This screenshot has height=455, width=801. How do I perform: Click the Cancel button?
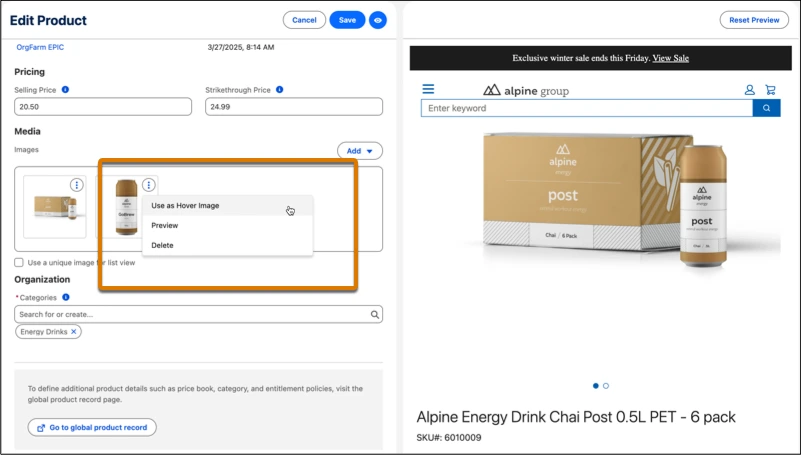click(x=304, y=20)
